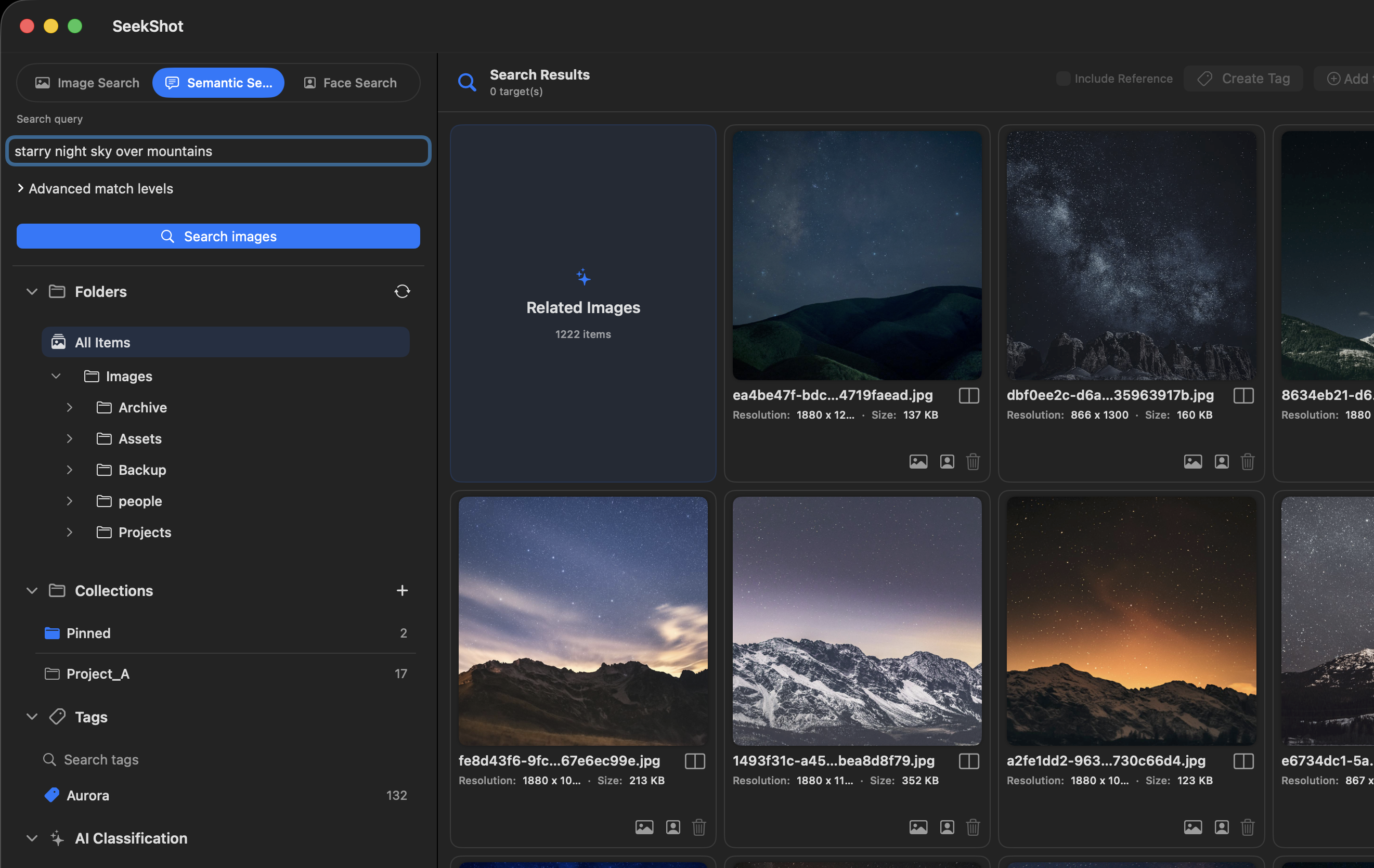1374x868 pixels.
Task: Delete the 1493f31c-a45 image via trash icon
Action: pyautogui.click(x=973, y=827)
